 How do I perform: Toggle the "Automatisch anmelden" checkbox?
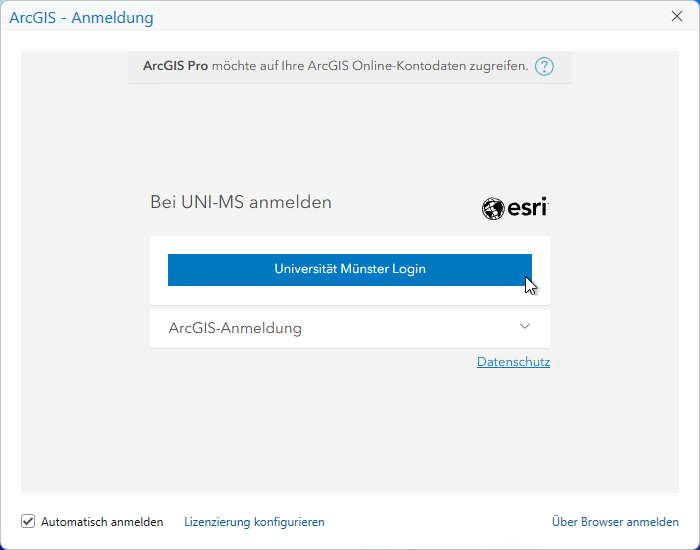28,521
